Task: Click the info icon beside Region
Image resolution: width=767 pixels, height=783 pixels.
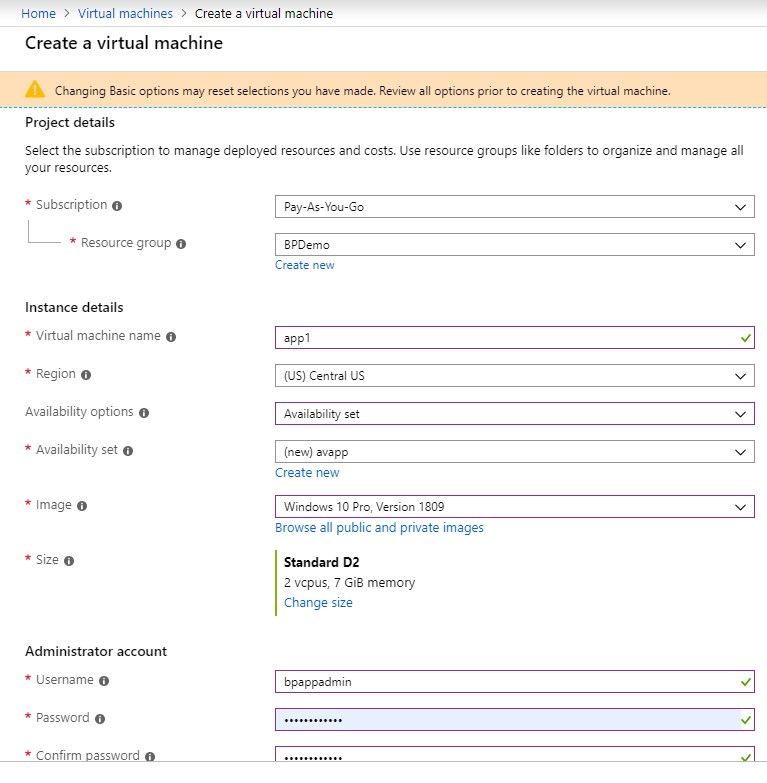Action: 86,375
